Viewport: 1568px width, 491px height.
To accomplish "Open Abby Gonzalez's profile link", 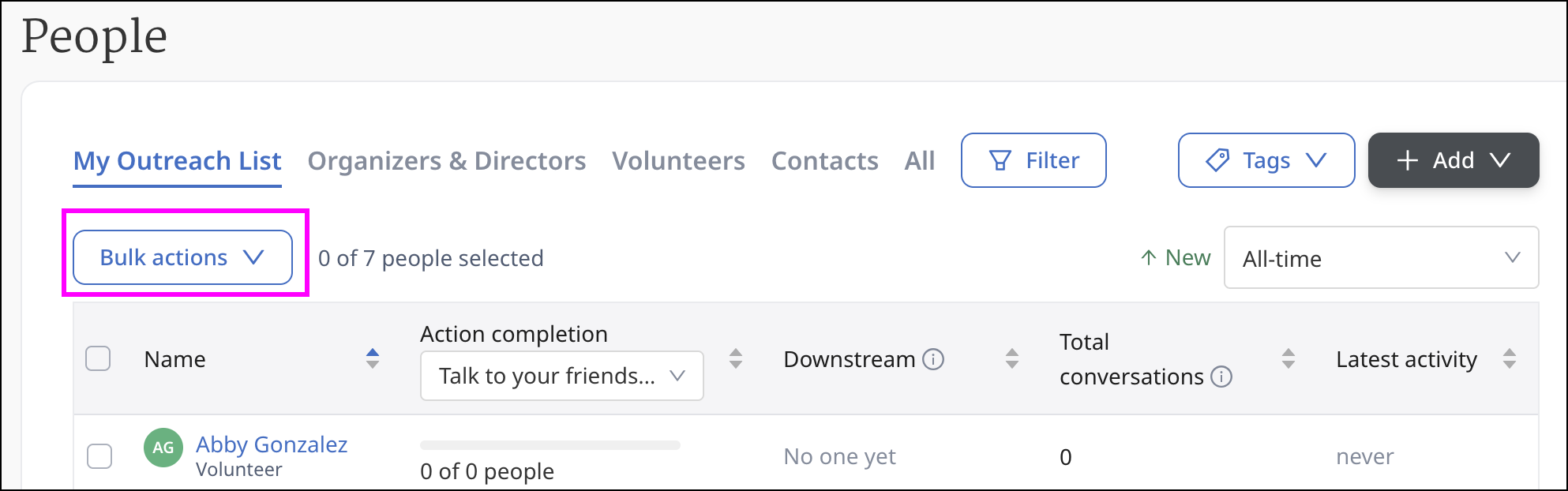I will point(272,444).
